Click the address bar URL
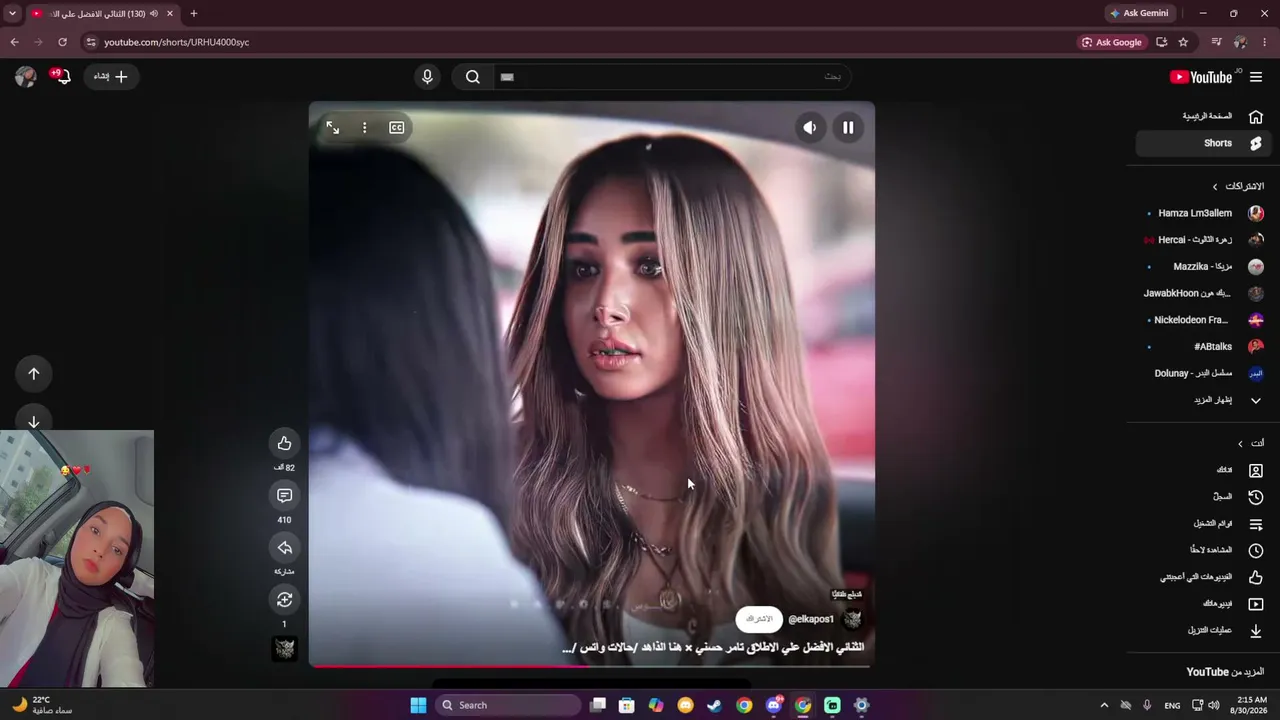Image resolution: width=1280 pixels, height=720 pixels. [x=176, y=42]
